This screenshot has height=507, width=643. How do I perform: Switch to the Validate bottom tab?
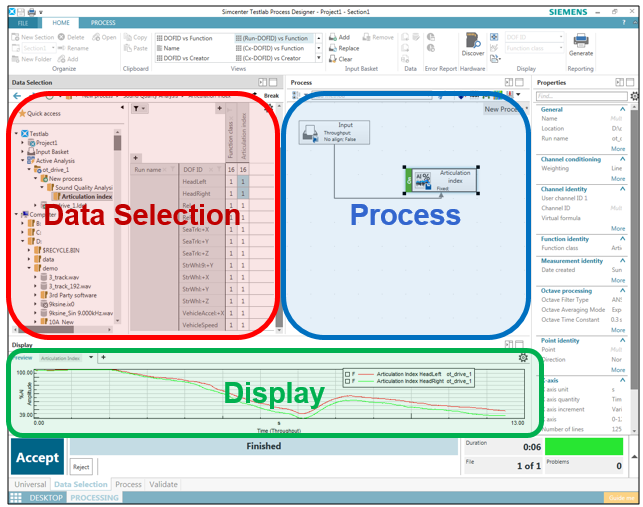tap(163, 484)
